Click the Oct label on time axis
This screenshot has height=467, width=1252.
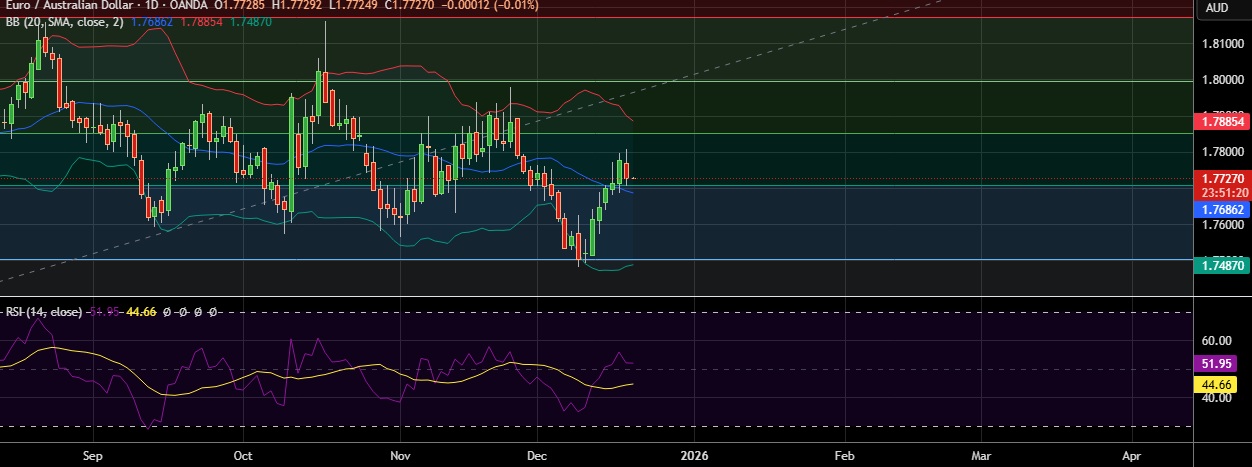click(x=242, y=455)
